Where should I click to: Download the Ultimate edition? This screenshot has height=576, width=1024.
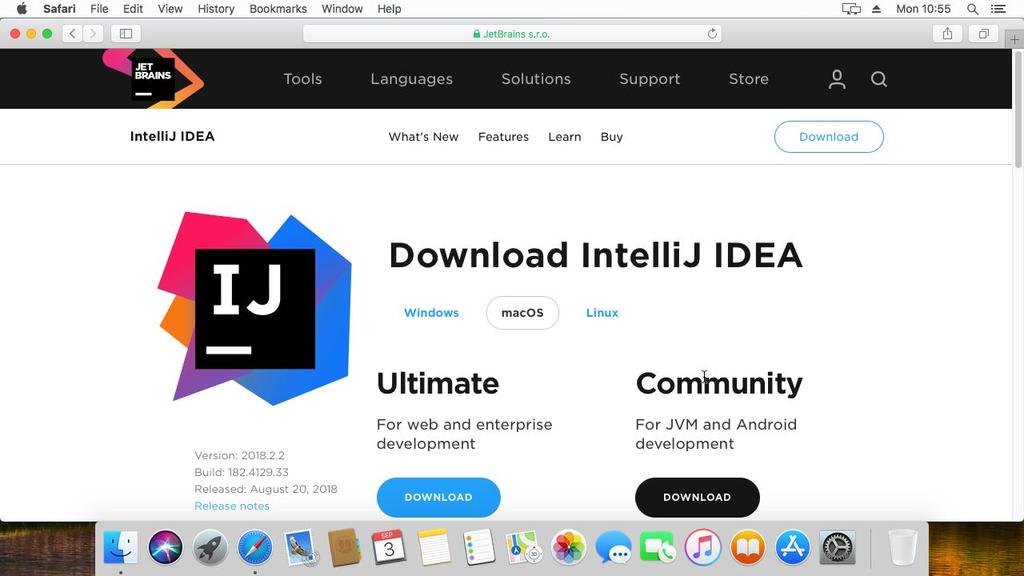pos(438,497)
